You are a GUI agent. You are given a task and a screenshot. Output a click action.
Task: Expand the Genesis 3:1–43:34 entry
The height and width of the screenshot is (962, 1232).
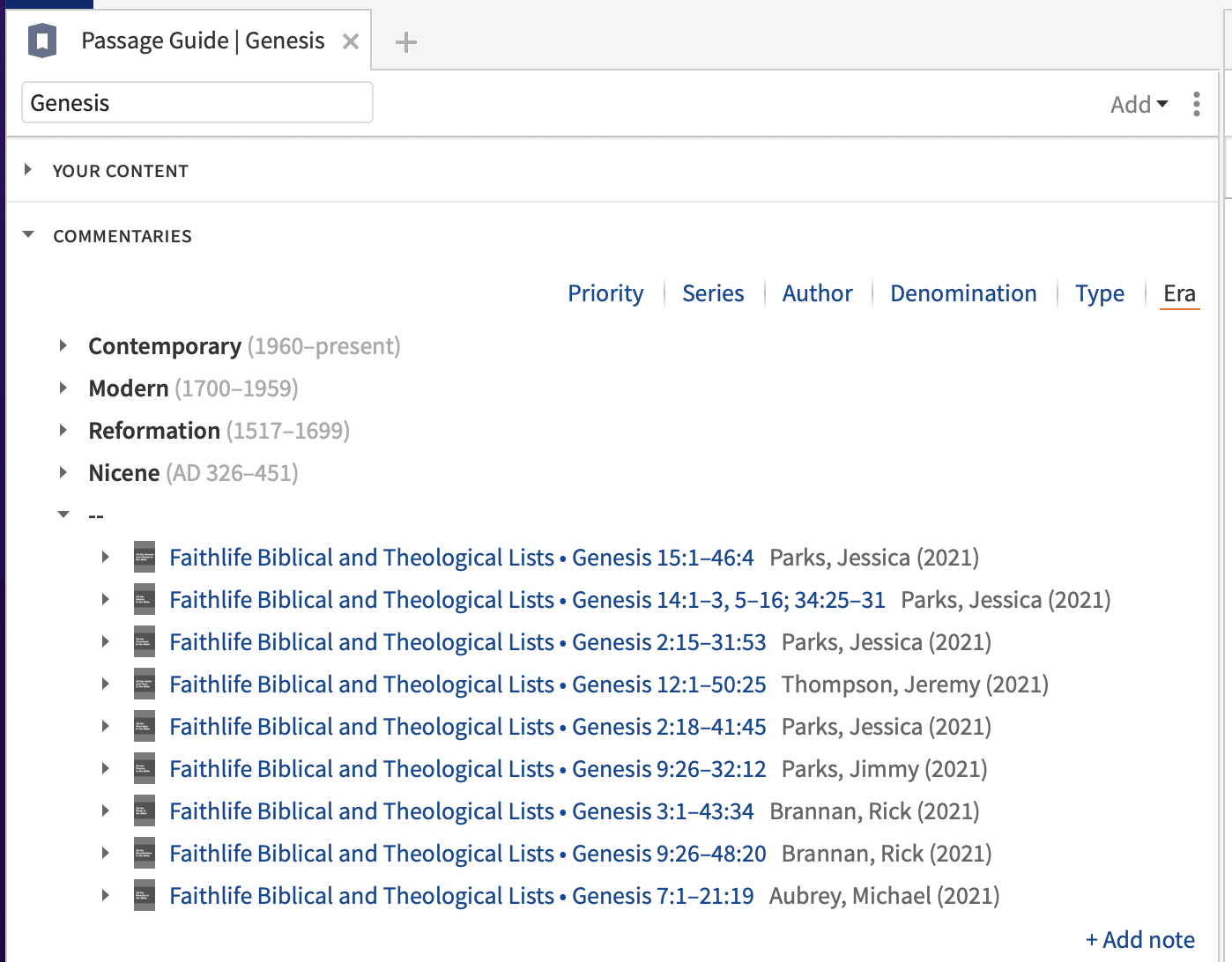tap(105, 810)
